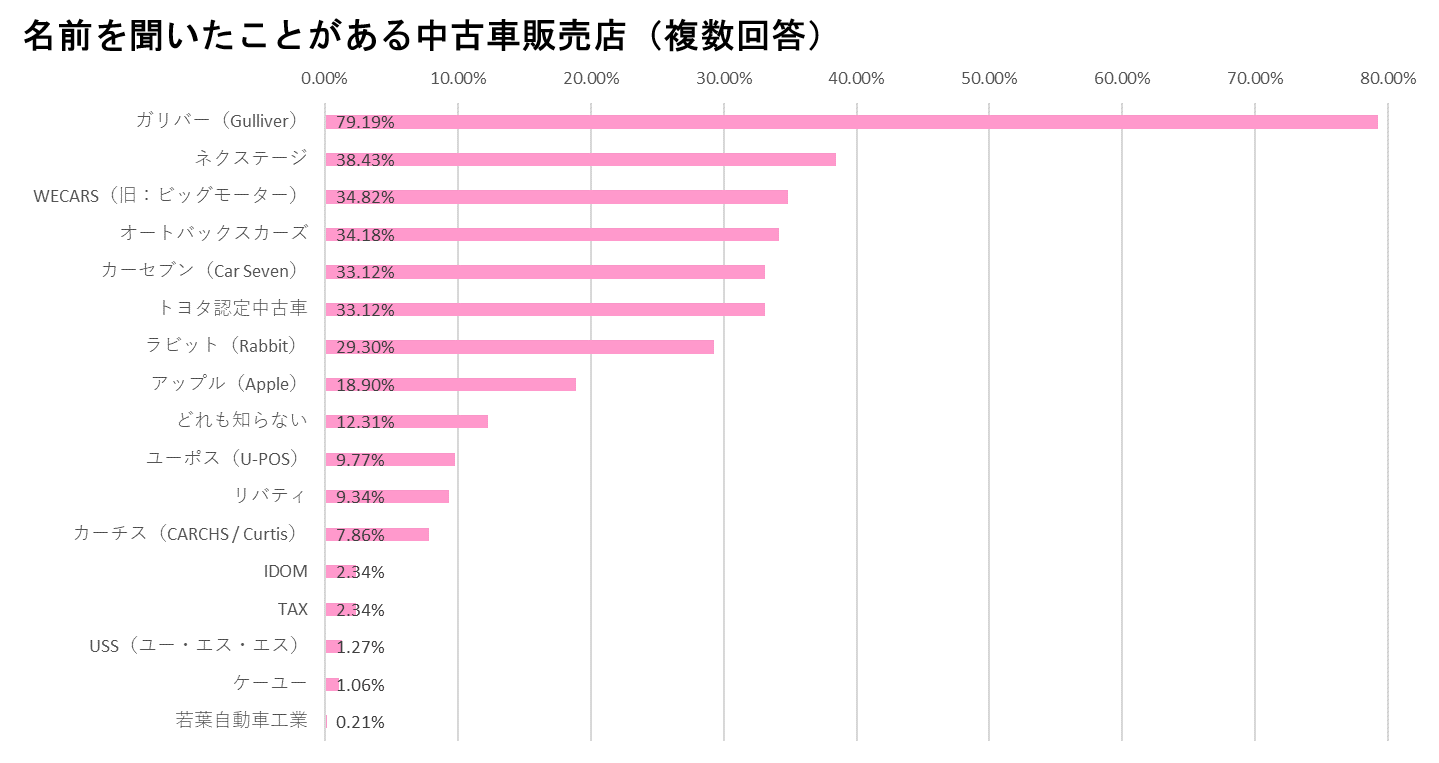Screen dimensions: 1439x763
Task: Select the TAX category label
Action: [293, 609]
